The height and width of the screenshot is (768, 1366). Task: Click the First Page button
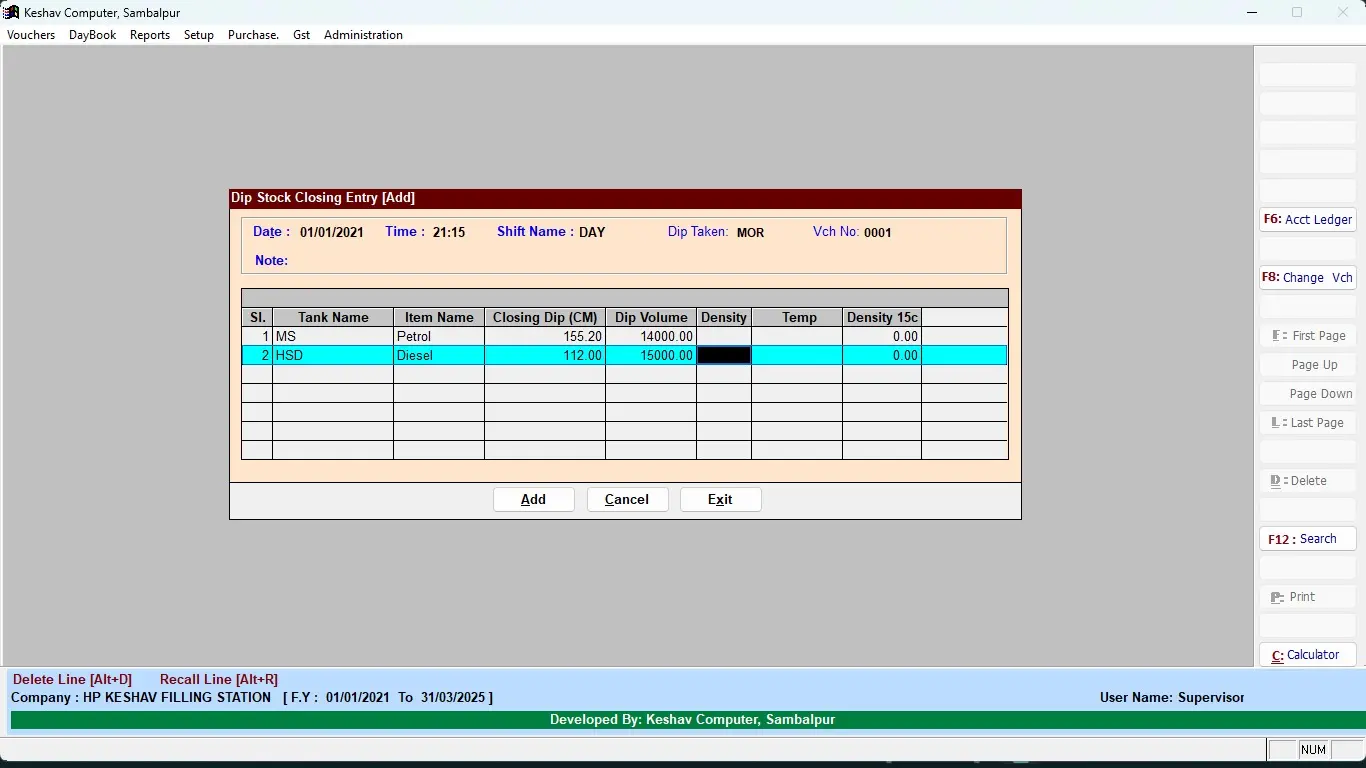tap(1308, 335)
